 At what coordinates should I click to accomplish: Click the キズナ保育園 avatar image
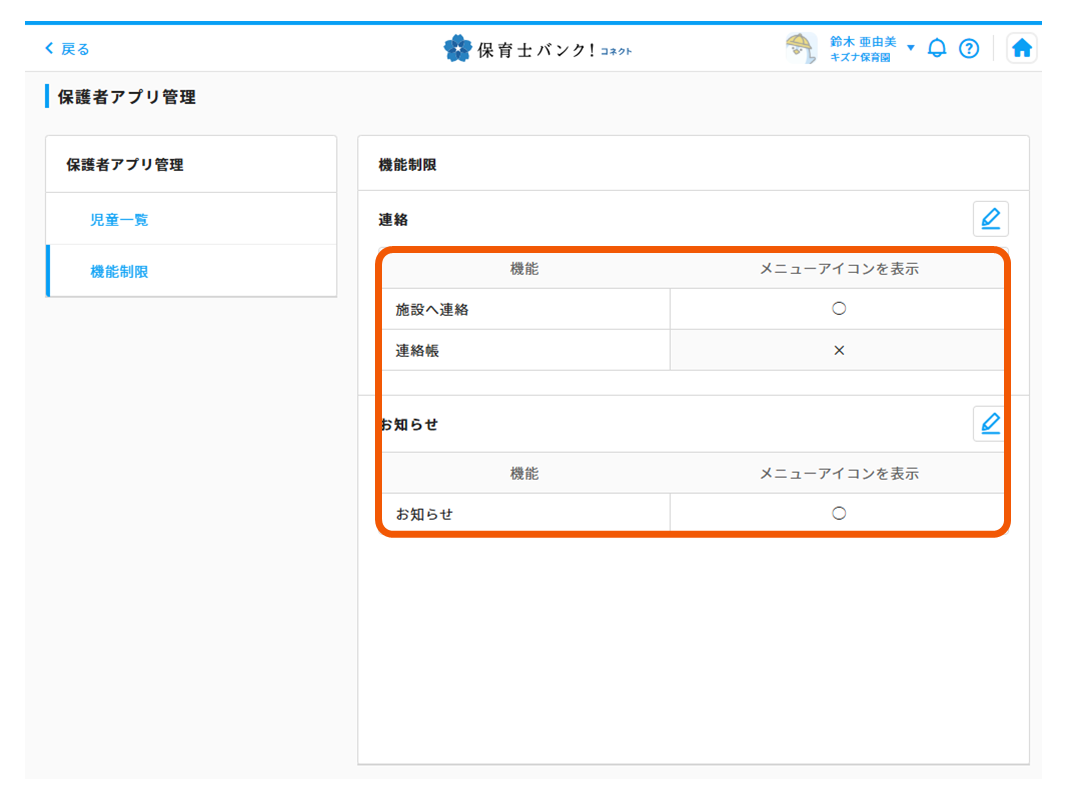coord(800,47)
